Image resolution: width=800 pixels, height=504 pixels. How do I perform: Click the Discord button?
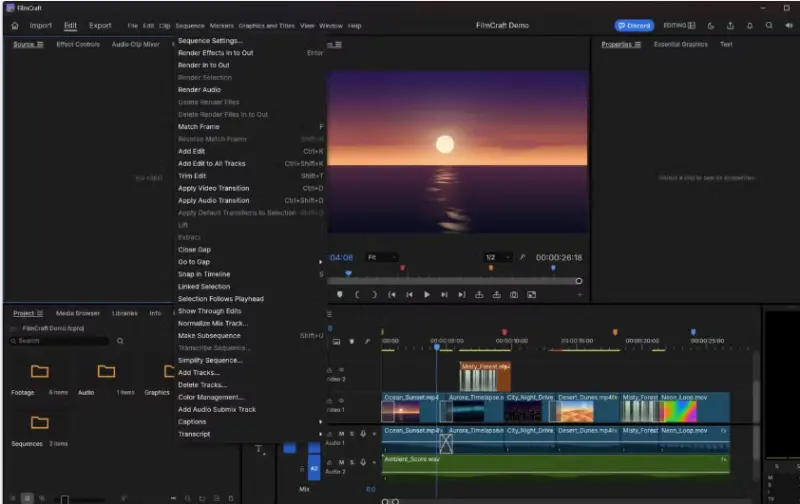pyautogui.click(x=634, y=26)
